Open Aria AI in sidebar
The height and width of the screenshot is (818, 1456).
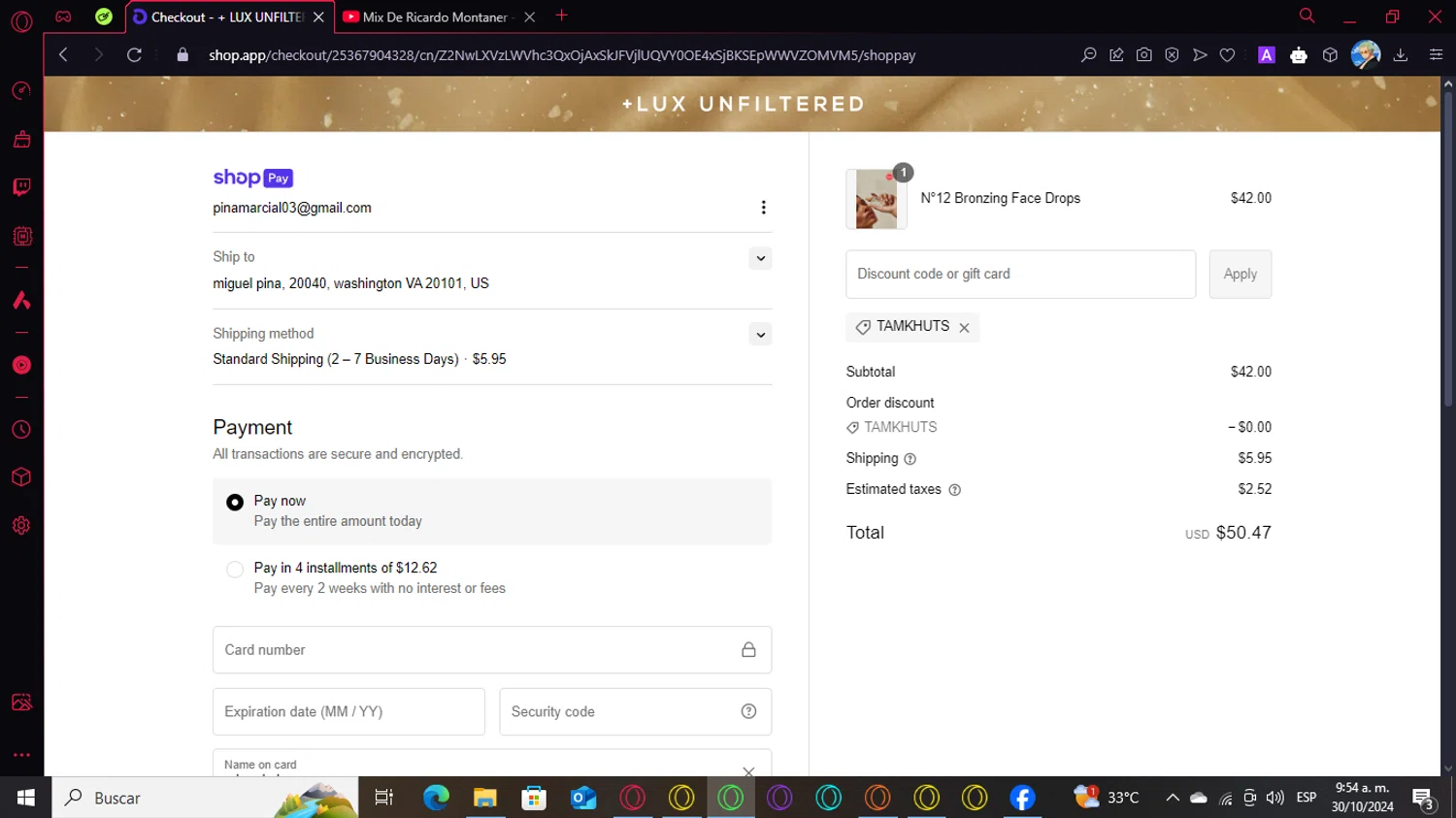pyautogui.click(x=21, y=300)
